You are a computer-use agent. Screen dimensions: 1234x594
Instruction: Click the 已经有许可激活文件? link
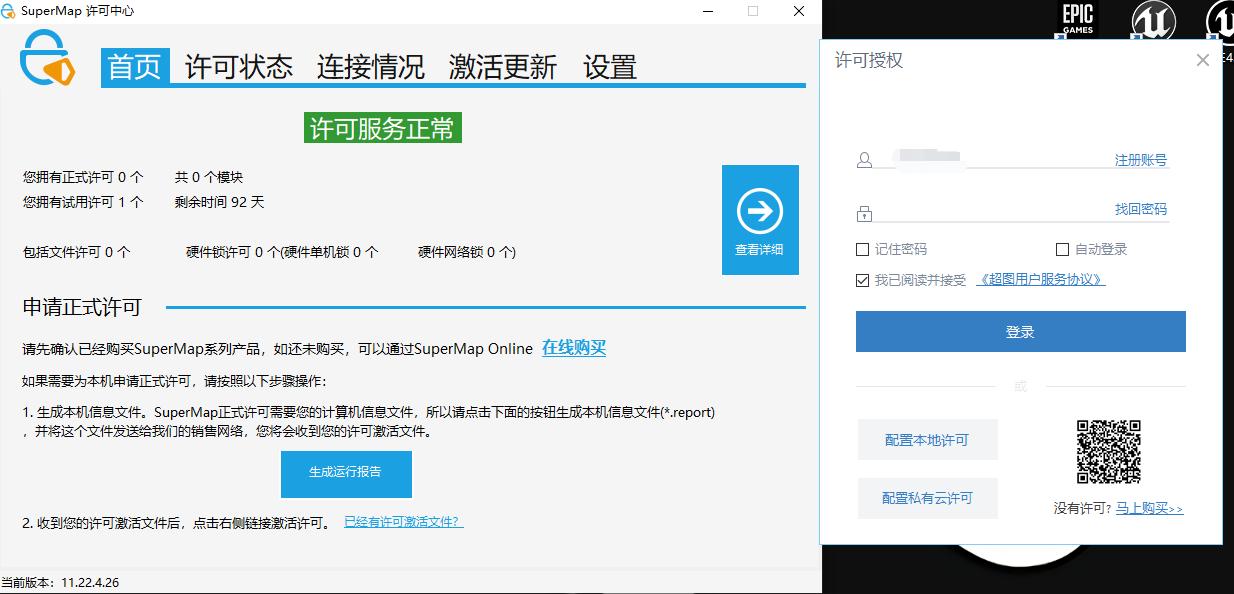404,522
